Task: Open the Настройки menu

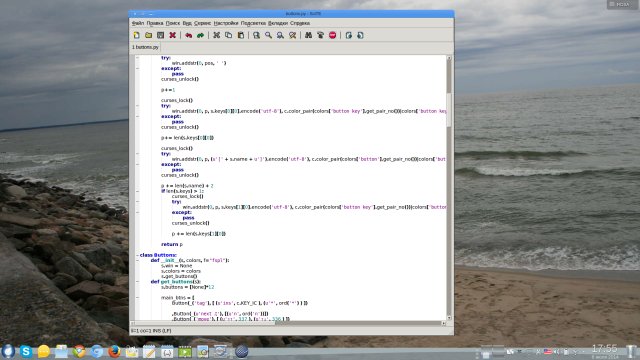Action: coord(226,23)
